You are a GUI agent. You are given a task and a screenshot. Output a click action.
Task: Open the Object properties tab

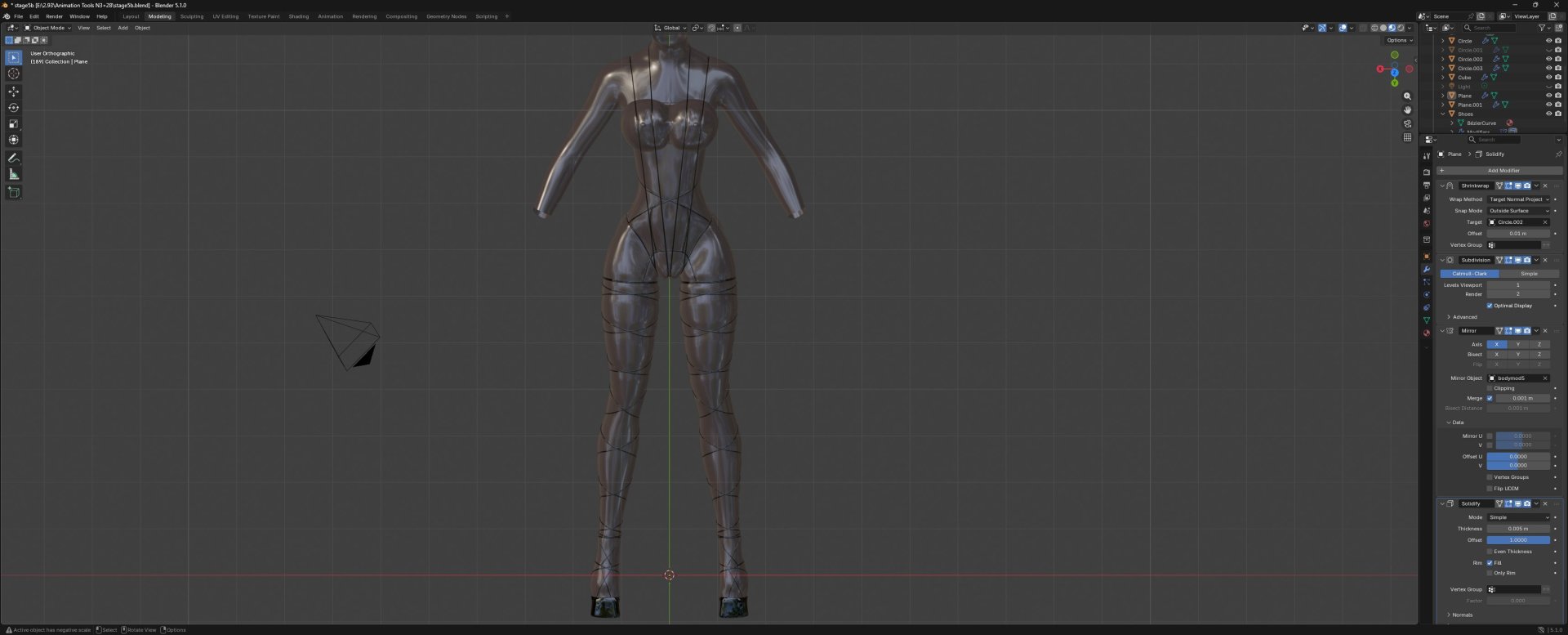[x=1427, y=257]
